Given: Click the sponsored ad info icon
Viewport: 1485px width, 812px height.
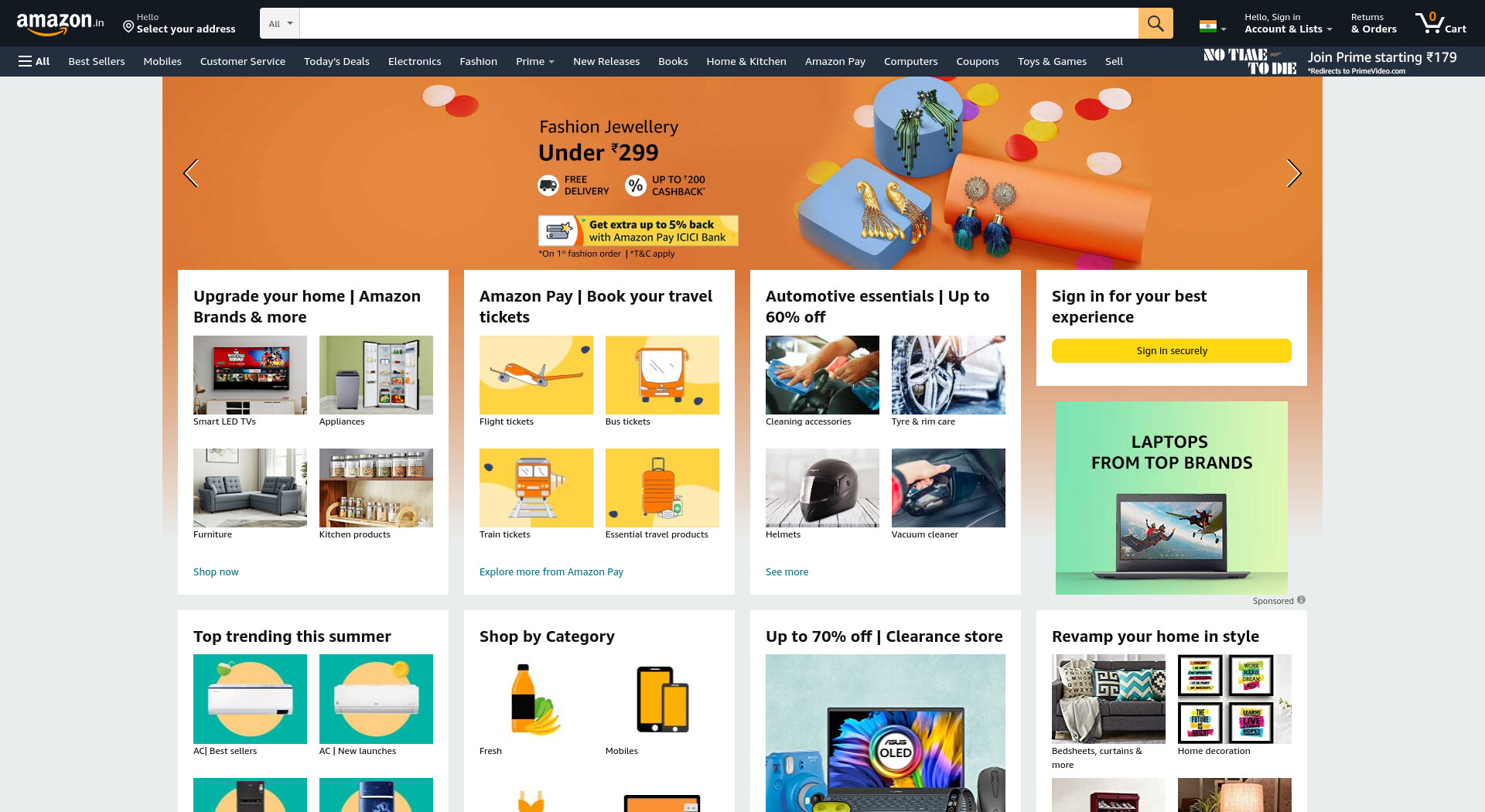Looking at the screenshot, I should [x=1301, y=600].
